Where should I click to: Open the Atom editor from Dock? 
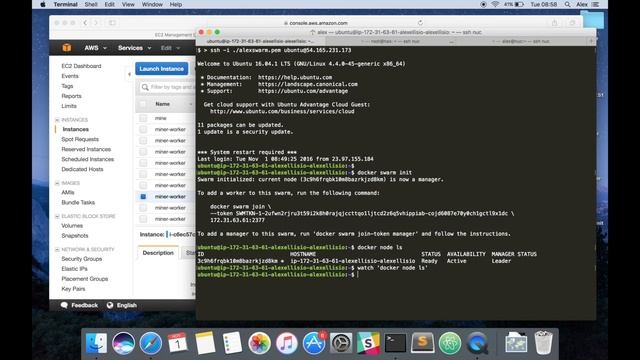point(450,343)
